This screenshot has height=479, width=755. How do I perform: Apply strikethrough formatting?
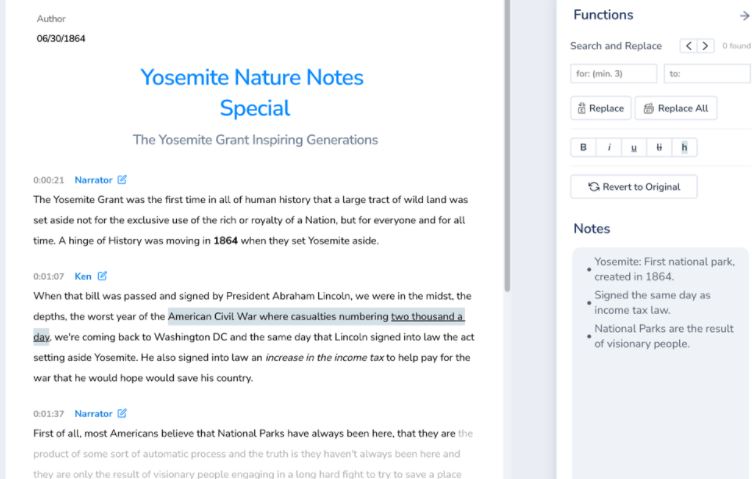coord(659,147)
